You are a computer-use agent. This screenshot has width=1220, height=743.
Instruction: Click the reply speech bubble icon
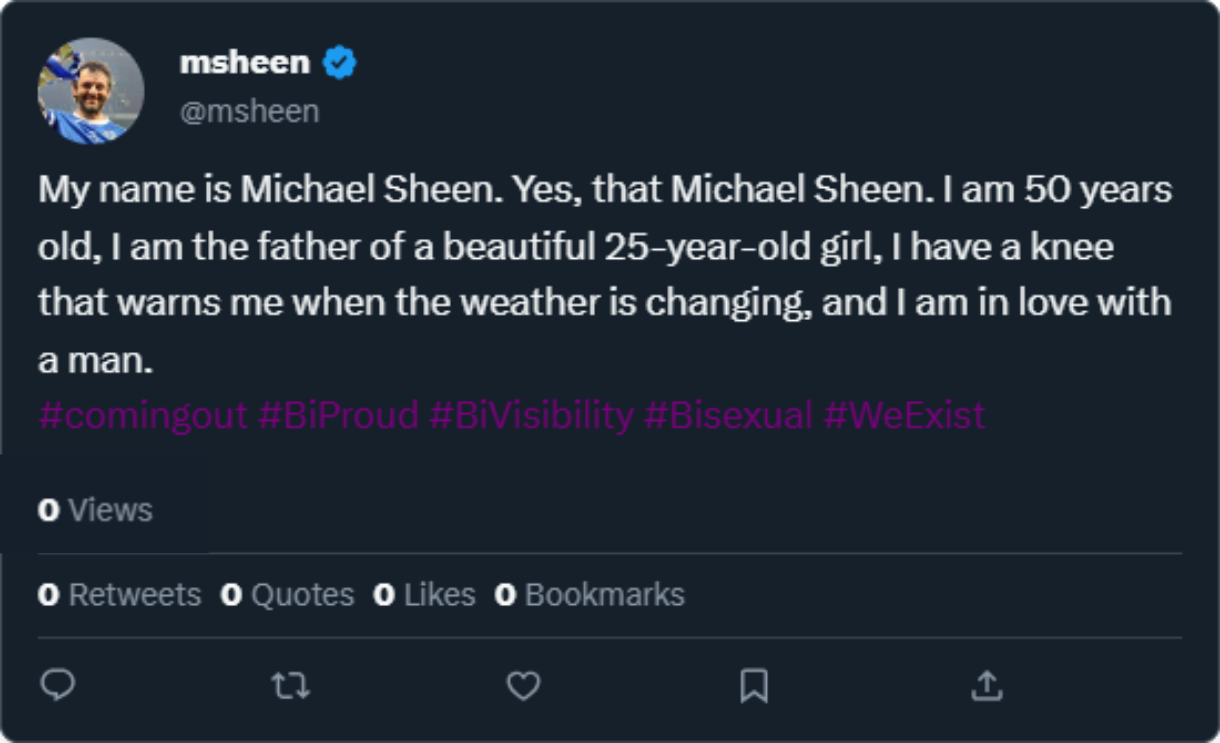[x=58, y=685]
